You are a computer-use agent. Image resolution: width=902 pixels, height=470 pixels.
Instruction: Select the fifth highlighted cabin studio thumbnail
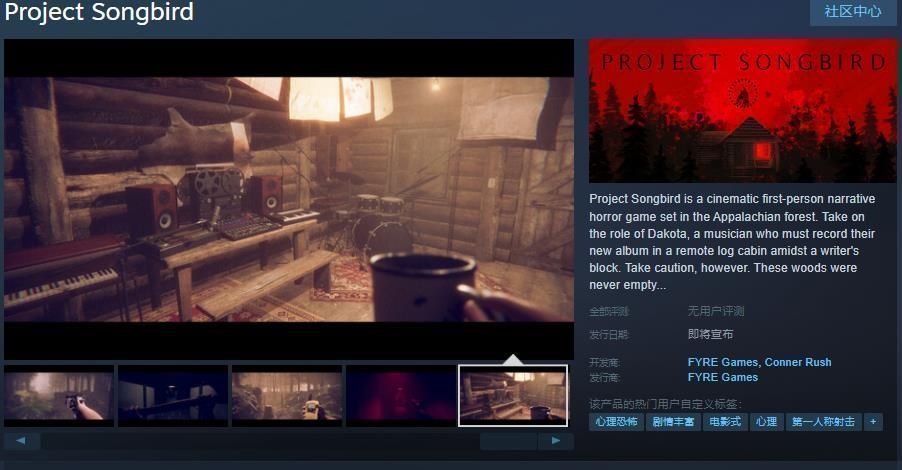(x=513, y=396)
